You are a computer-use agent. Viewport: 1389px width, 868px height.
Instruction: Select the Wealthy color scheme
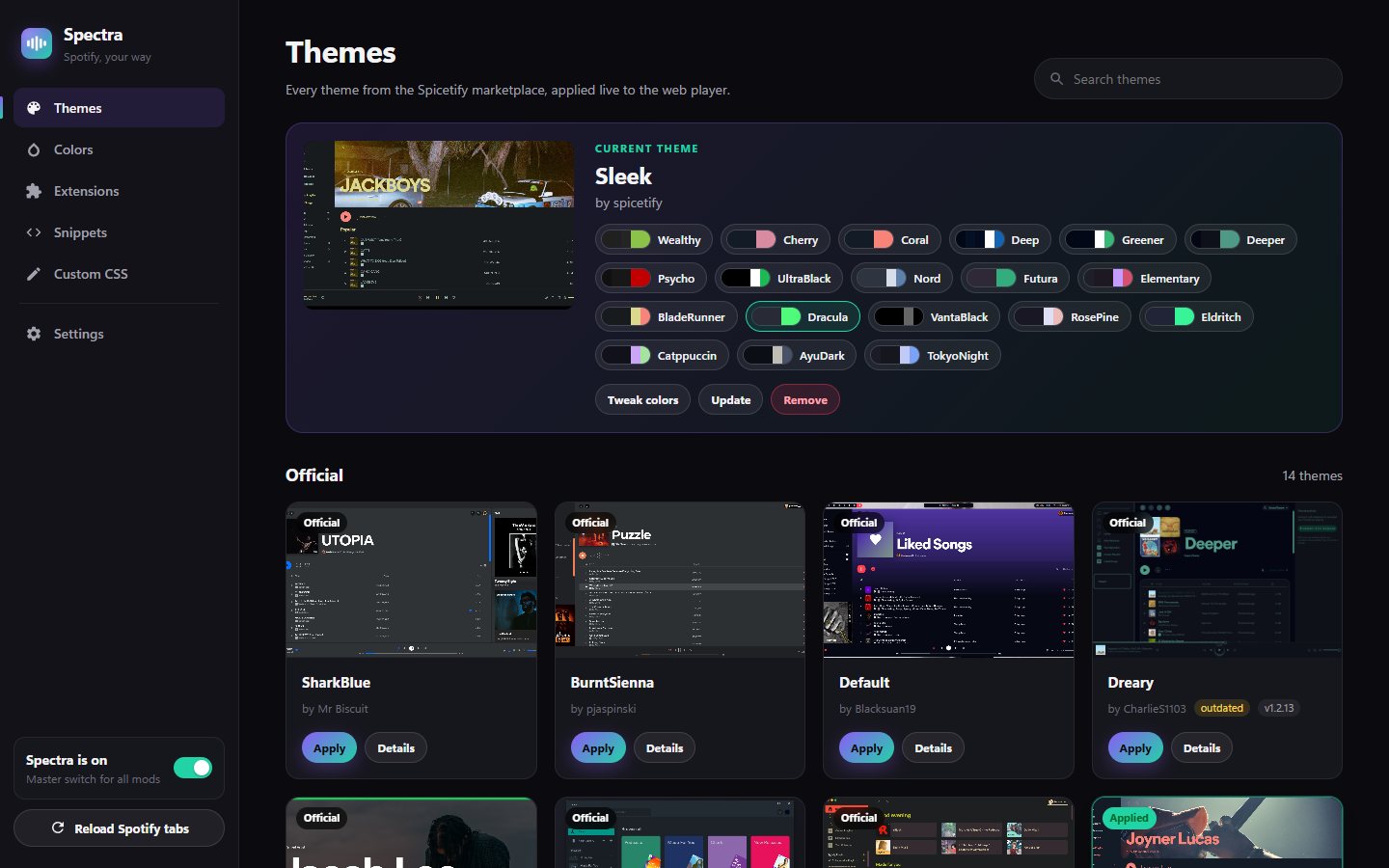(x=654, y=240)
